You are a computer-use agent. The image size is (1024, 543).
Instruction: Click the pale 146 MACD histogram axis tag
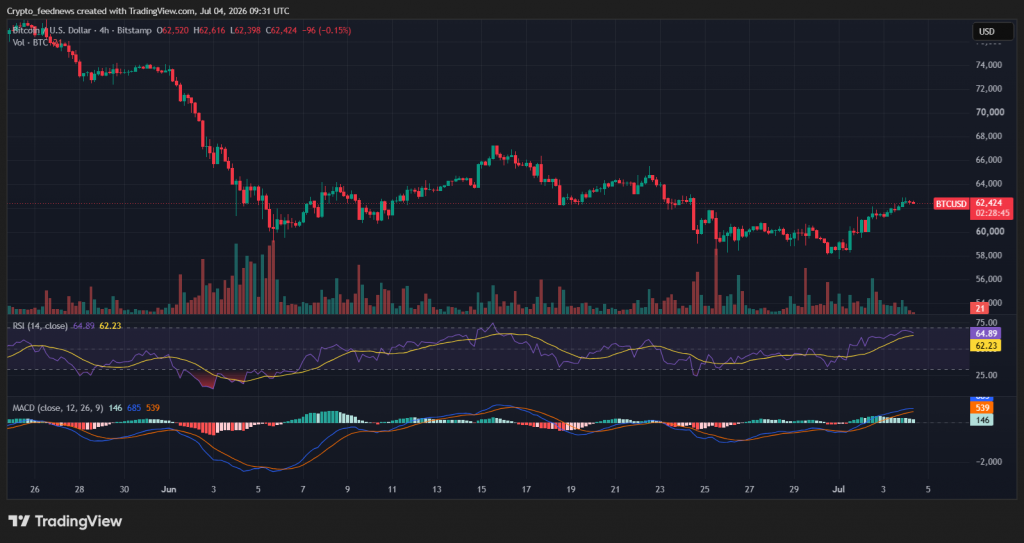pos(982,420)
